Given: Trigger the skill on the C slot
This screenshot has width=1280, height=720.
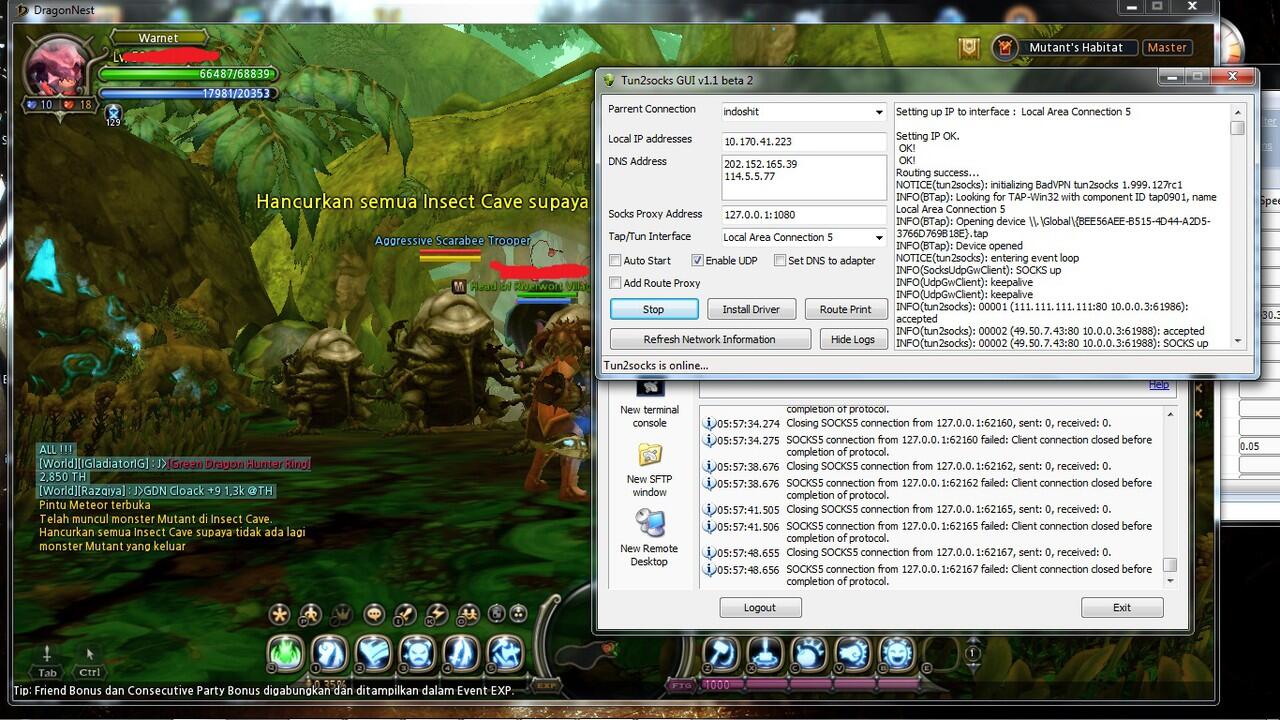Looking at the screenshot, I should pos(809,653).
